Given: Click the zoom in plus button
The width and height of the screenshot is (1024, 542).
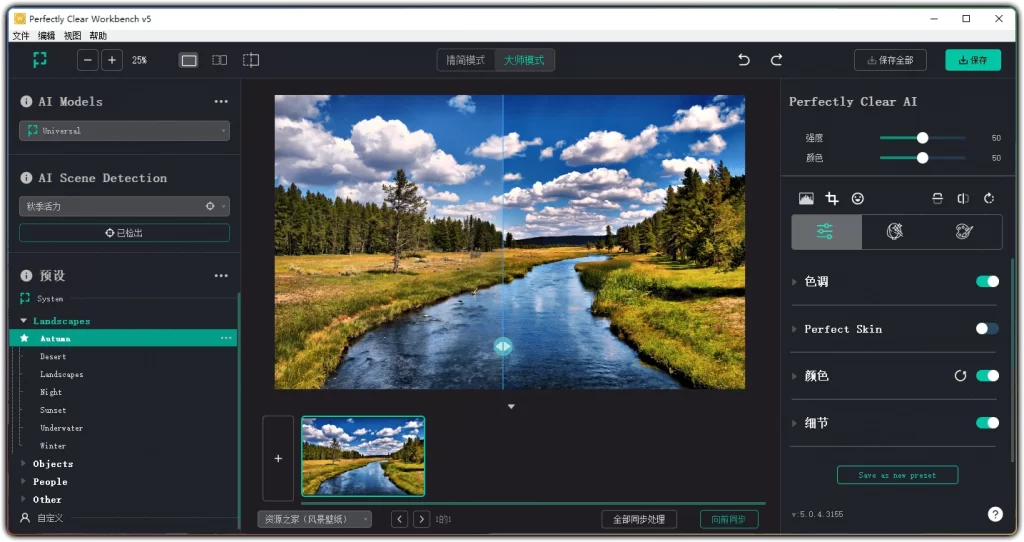Looking at the screenshot, I should 111,60.
